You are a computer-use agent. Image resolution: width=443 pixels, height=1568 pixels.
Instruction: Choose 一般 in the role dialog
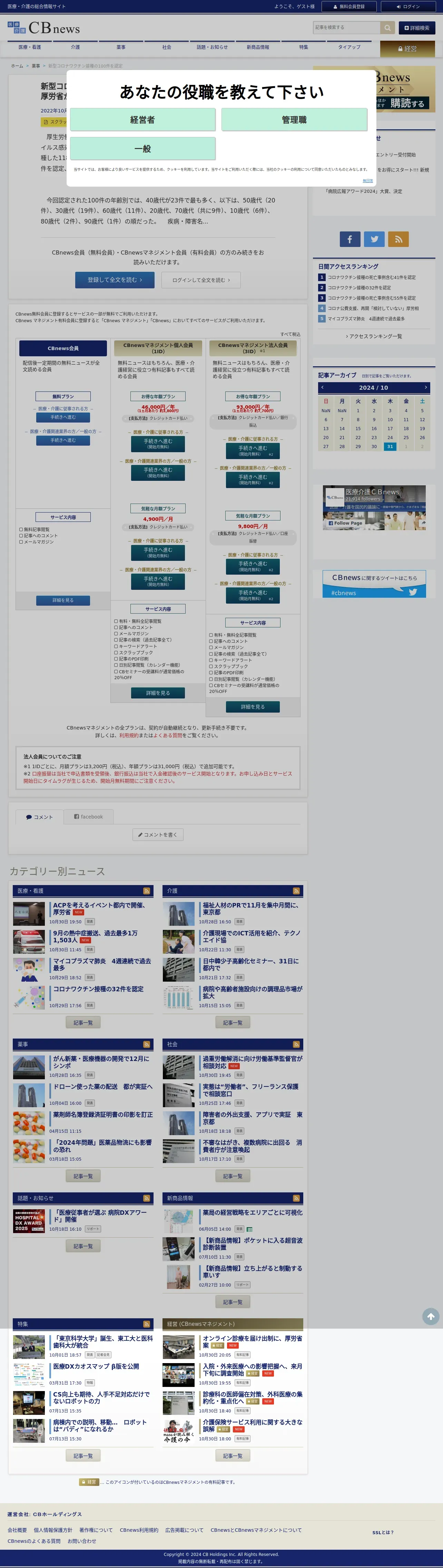tap(142, 149)
